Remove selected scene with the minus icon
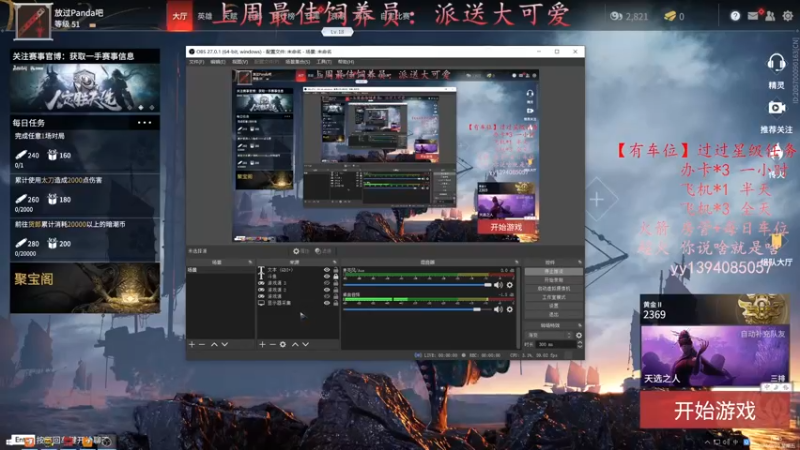The height and width of the screenshot is (450, 800). [202, 344]
